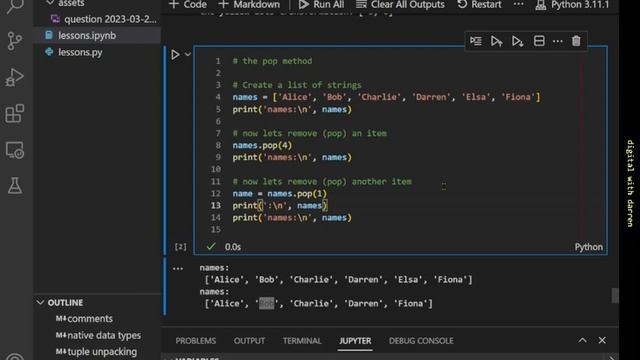
Task: Open the Source Control view
Action: click(15, 41)
